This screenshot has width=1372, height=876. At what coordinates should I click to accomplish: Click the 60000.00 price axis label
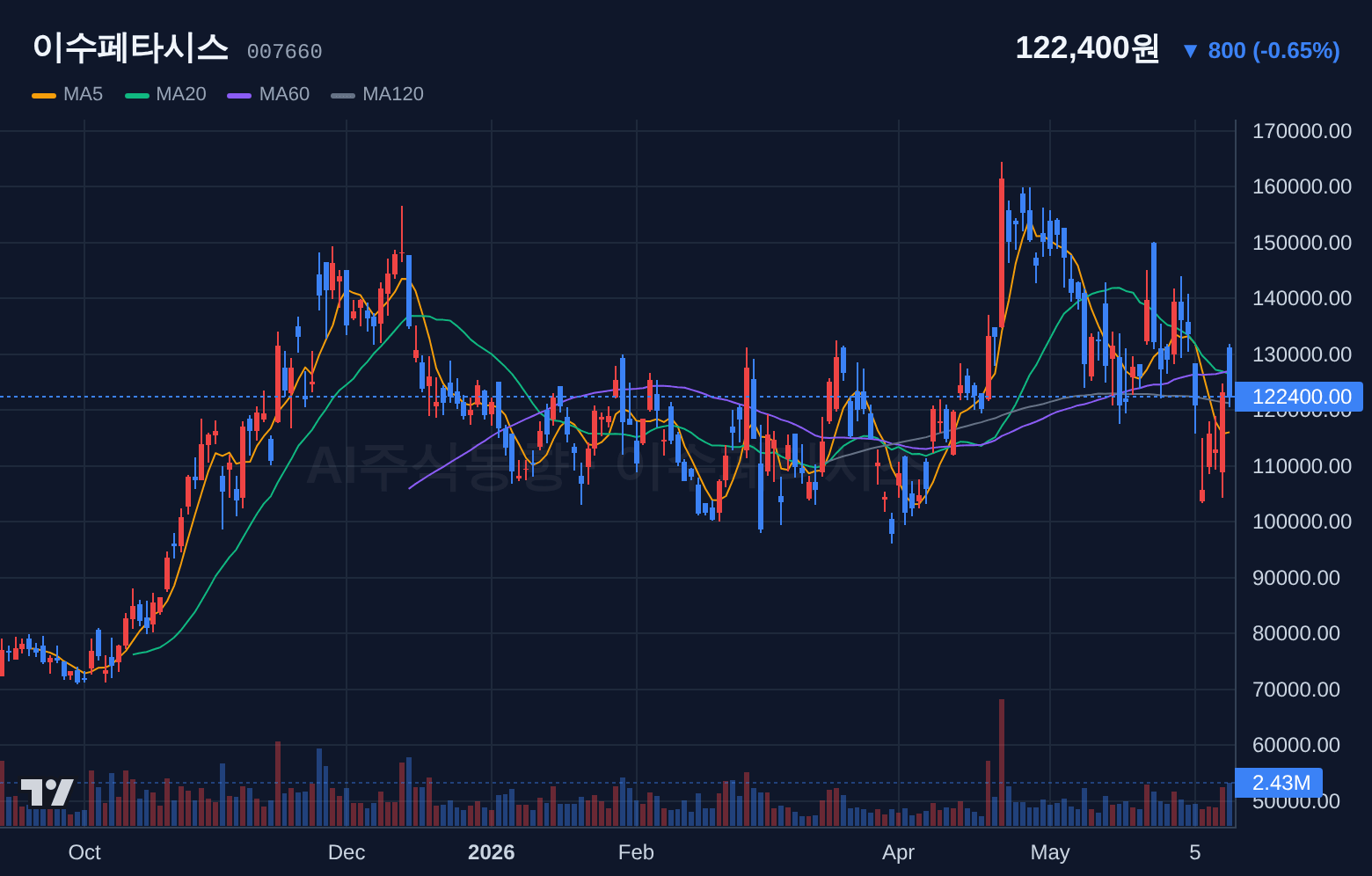[x=1296, y=745]
